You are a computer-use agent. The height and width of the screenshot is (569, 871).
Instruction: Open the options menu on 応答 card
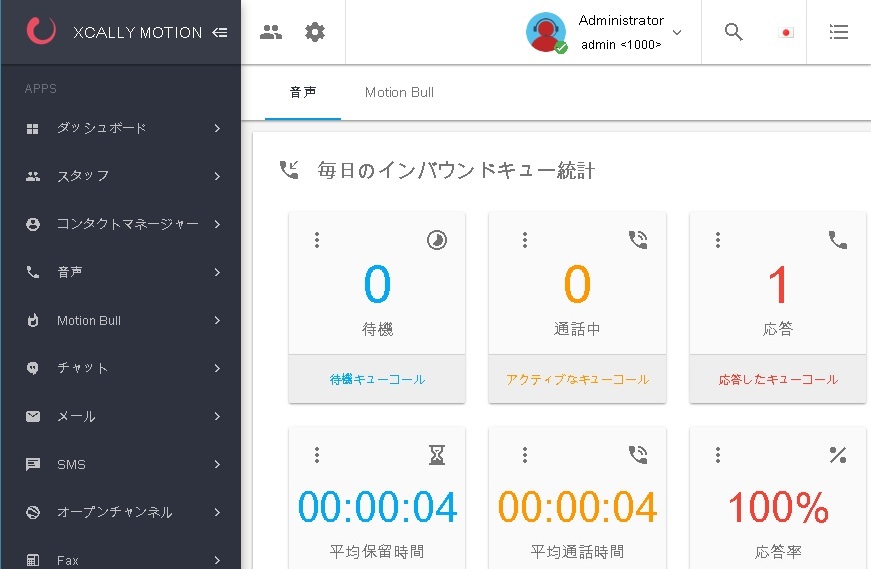tap(718, 240)
